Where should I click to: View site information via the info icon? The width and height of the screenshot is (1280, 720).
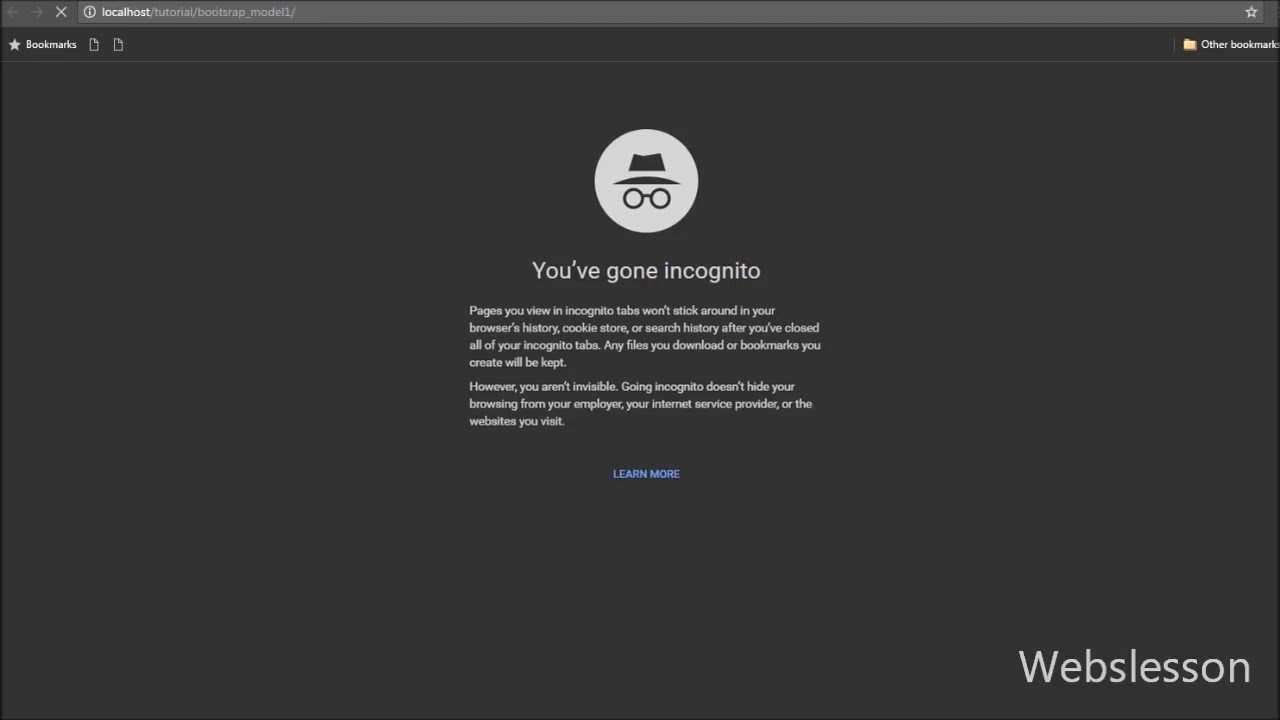(x=89, y=12)
